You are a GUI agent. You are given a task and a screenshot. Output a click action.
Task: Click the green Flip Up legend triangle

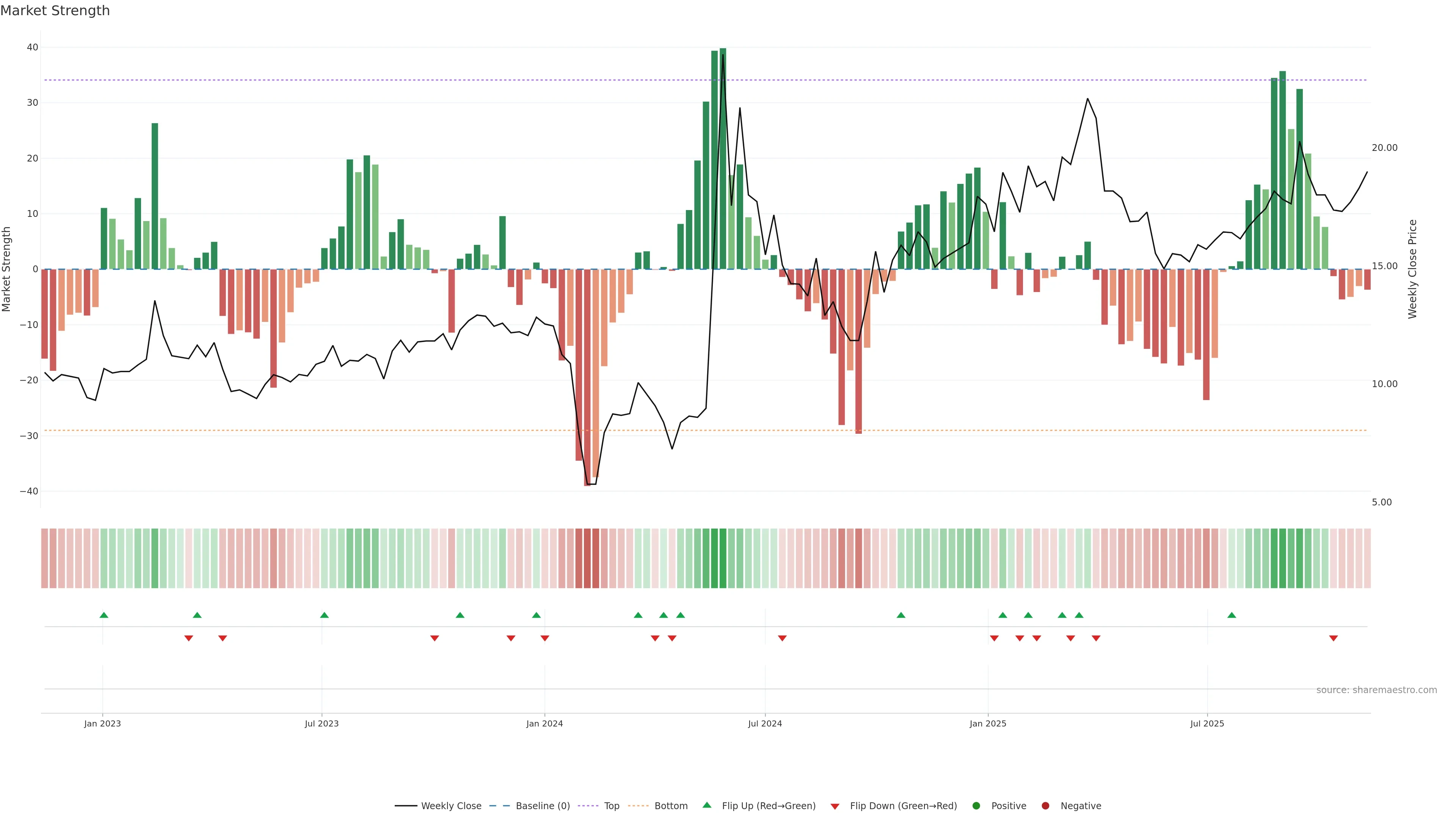click(x=706, y=805)
